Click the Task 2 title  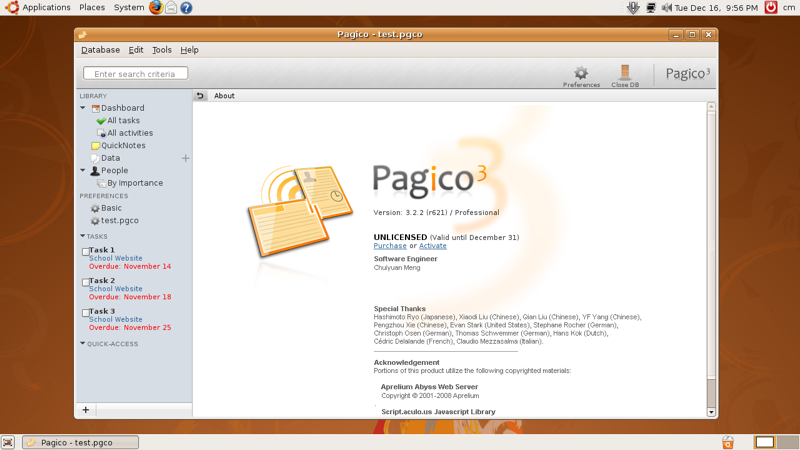(x=102, y=281)
